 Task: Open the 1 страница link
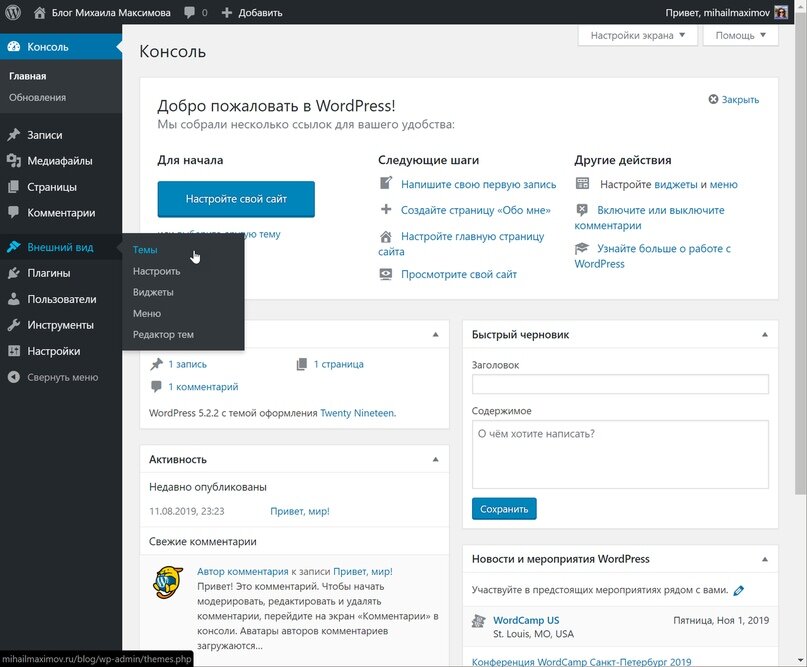pos(339,364)
